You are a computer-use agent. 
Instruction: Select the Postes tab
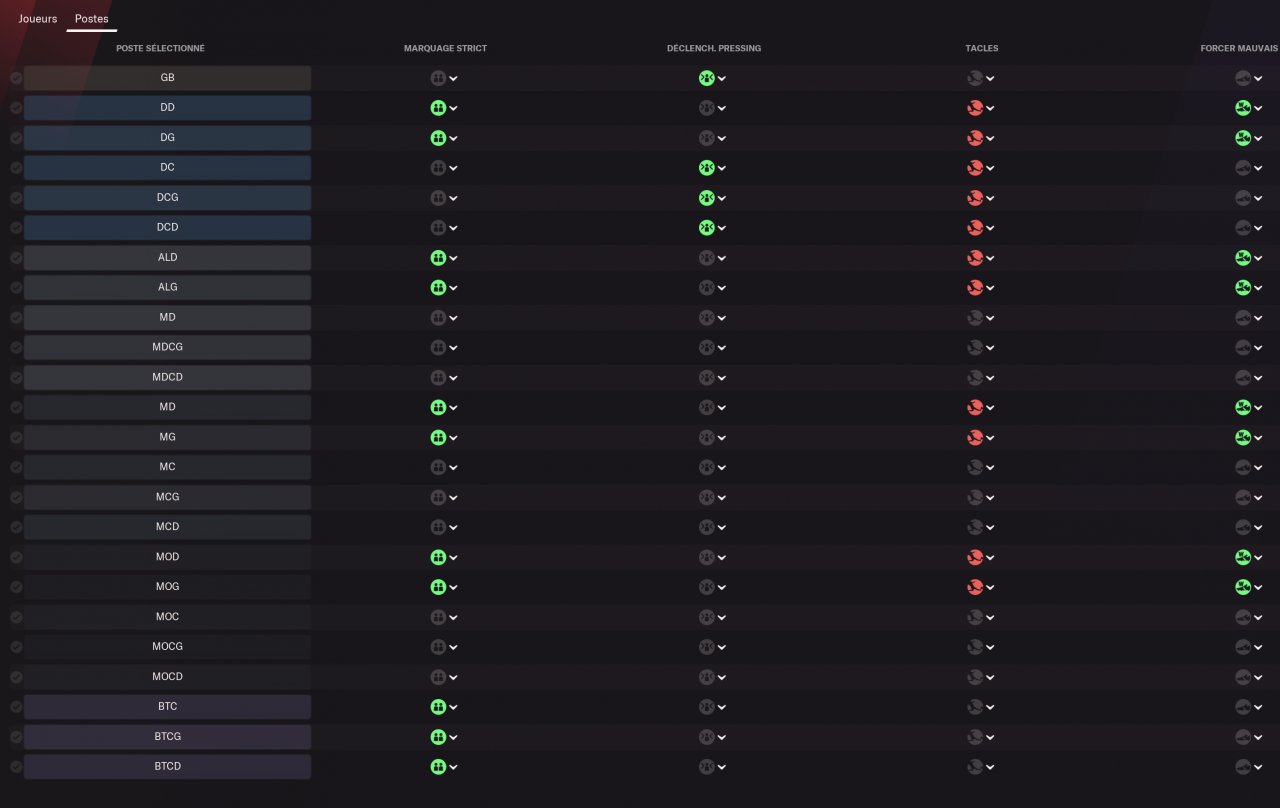(92, 19)
